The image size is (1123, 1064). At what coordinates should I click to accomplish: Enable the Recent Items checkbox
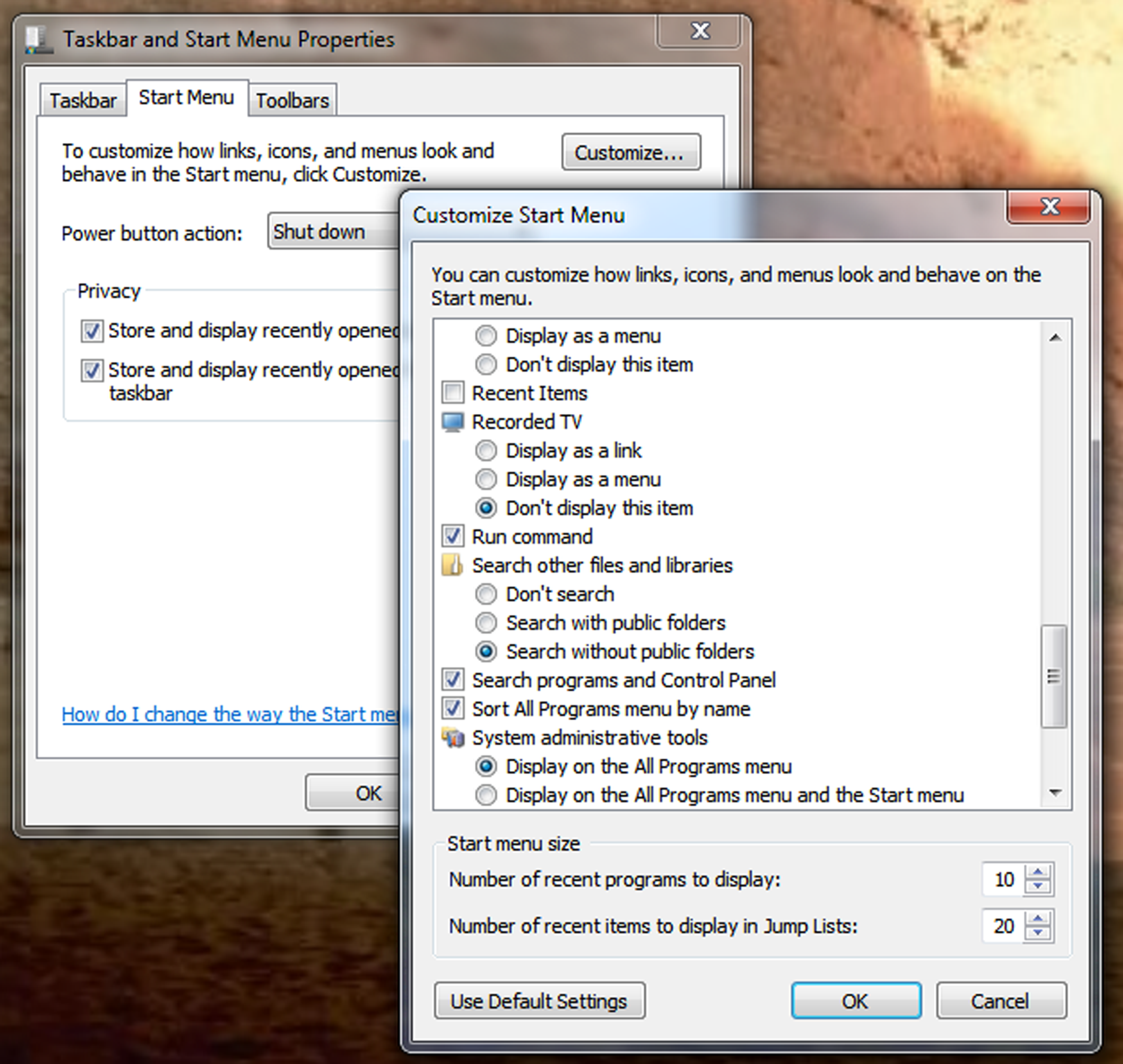(453, 393)
